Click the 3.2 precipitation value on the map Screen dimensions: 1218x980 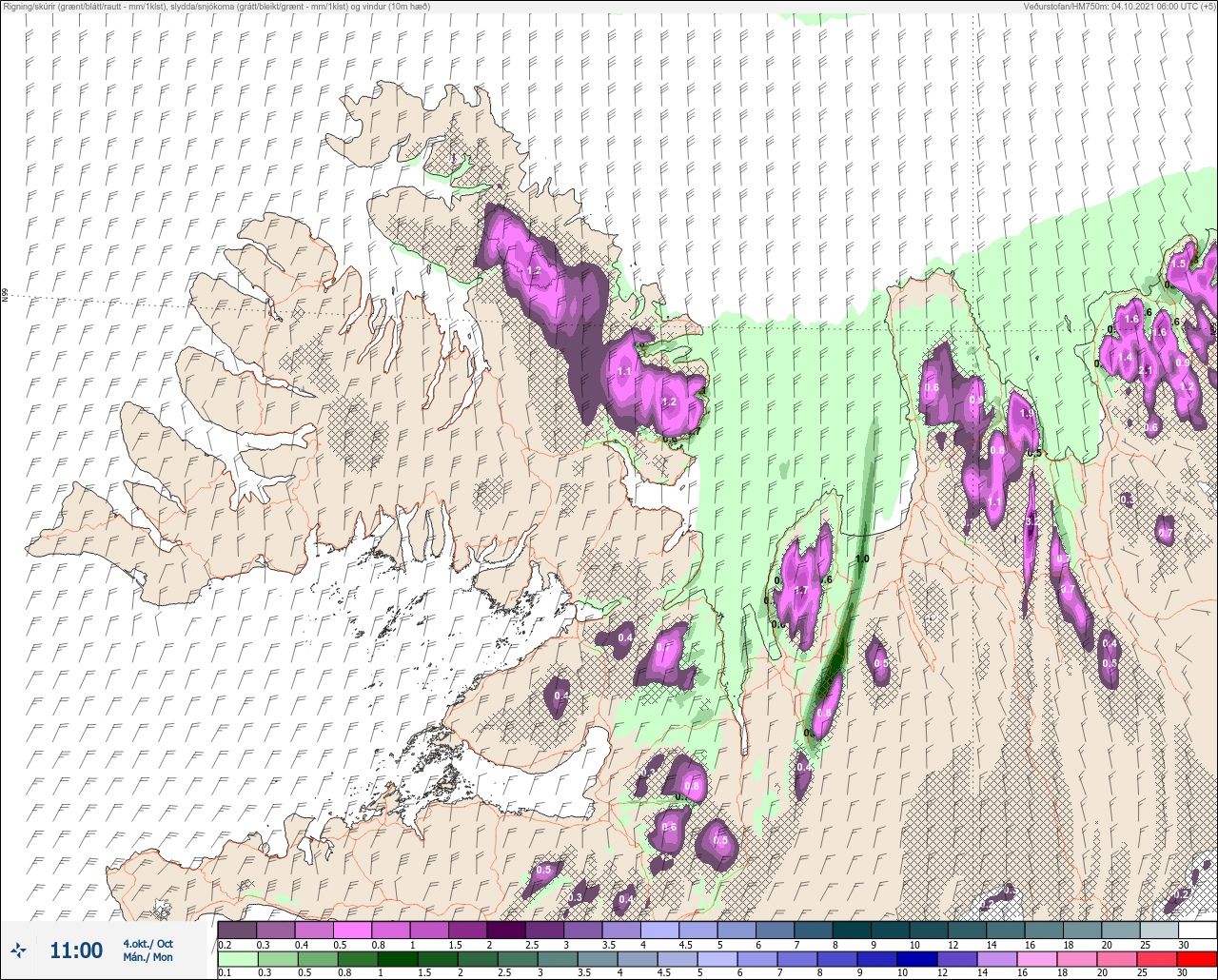click(1031, 521)
